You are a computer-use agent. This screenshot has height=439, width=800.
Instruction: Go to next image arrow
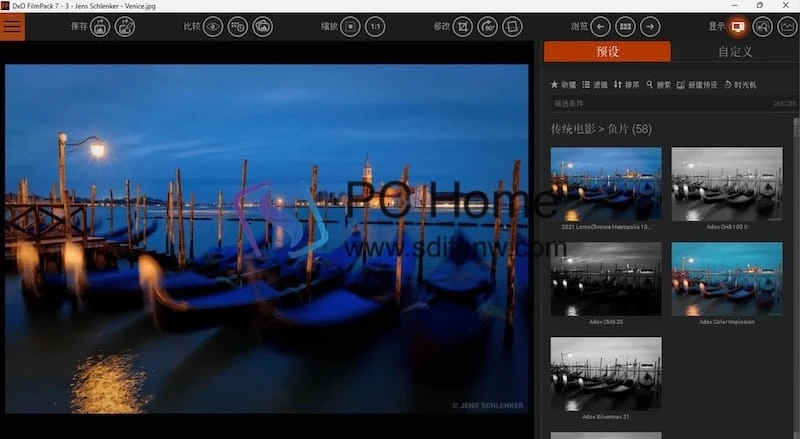[651, 27]
